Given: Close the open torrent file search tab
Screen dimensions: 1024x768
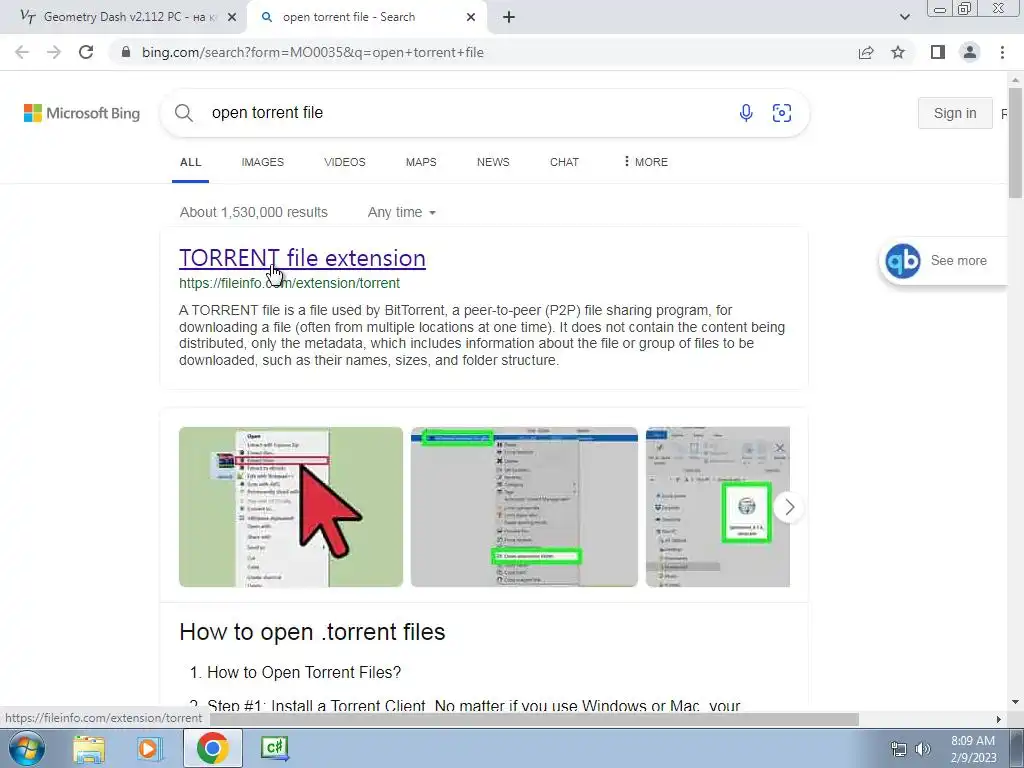Looking at the screenshot, I should 471,17.
